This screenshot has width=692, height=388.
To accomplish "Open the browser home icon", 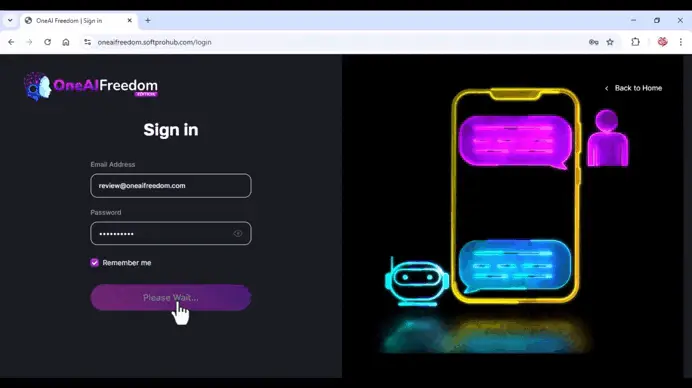I will [66, 42].
